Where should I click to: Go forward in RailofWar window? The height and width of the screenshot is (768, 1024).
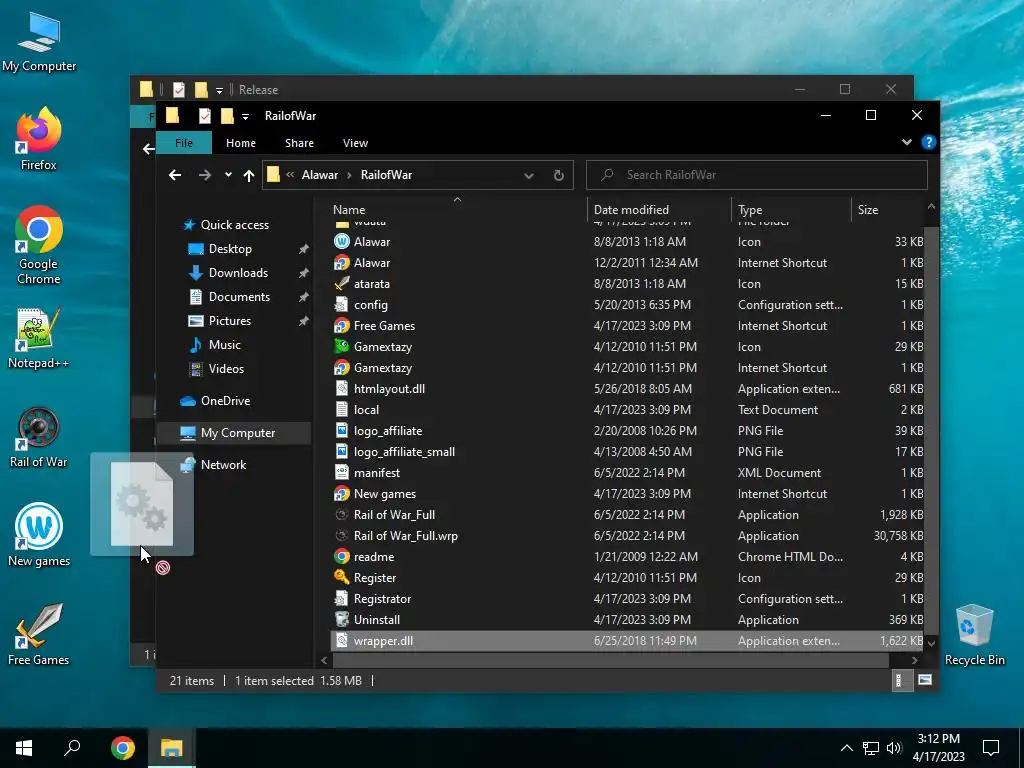point(204,175)
